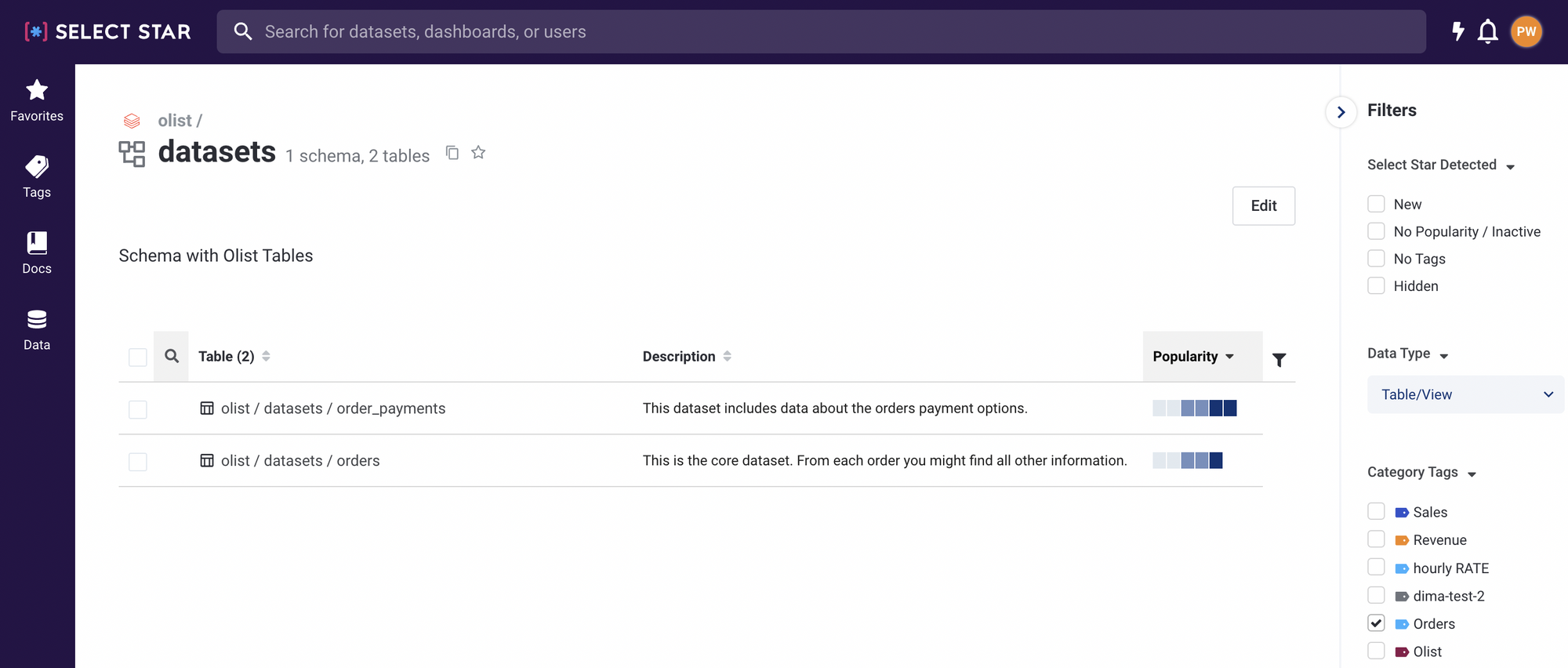Enable the New filter checkbox
The height and width of the screenshot is (668, 1568).
point(1376,204)
